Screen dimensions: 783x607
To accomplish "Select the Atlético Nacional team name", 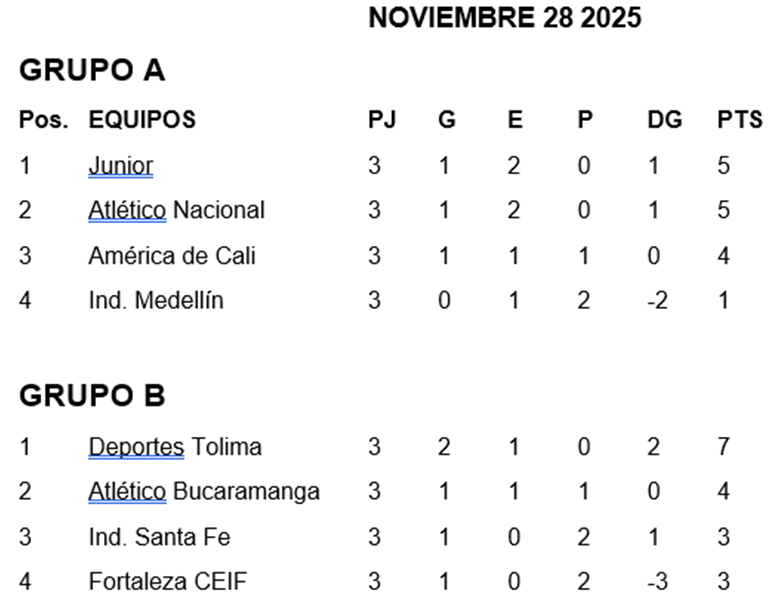I will pyautogui.click(x=176, y=210).
